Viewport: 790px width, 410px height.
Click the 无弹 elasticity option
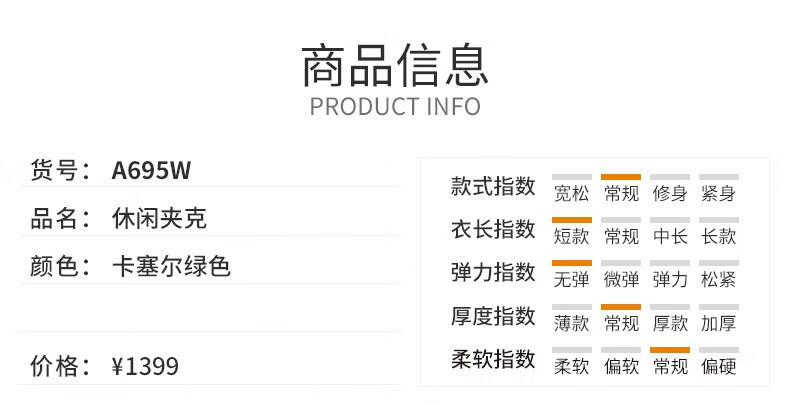(x=571, y=280)
